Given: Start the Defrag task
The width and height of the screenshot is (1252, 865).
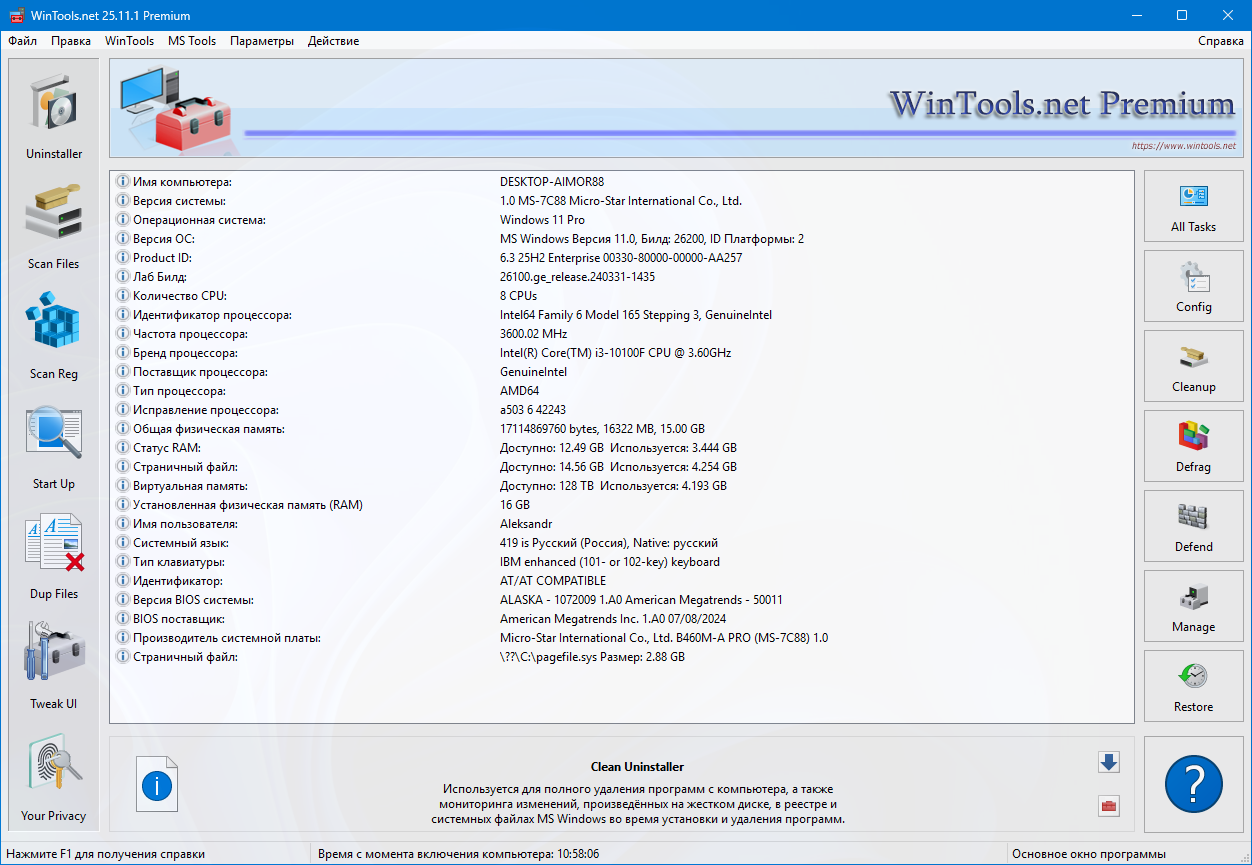Looking at the screenshot, I should [1193, 446].
